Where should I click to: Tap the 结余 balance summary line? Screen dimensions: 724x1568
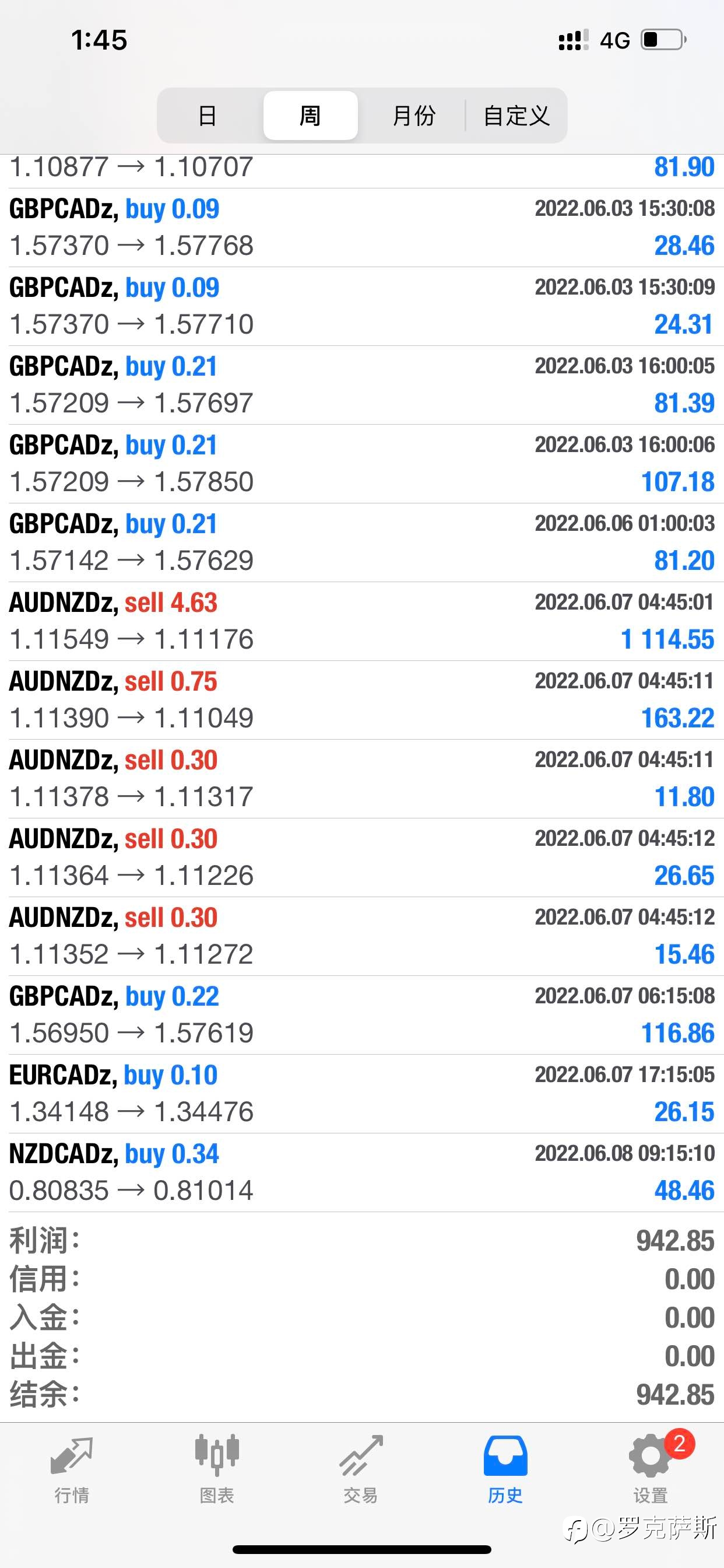coord(362,1395)
